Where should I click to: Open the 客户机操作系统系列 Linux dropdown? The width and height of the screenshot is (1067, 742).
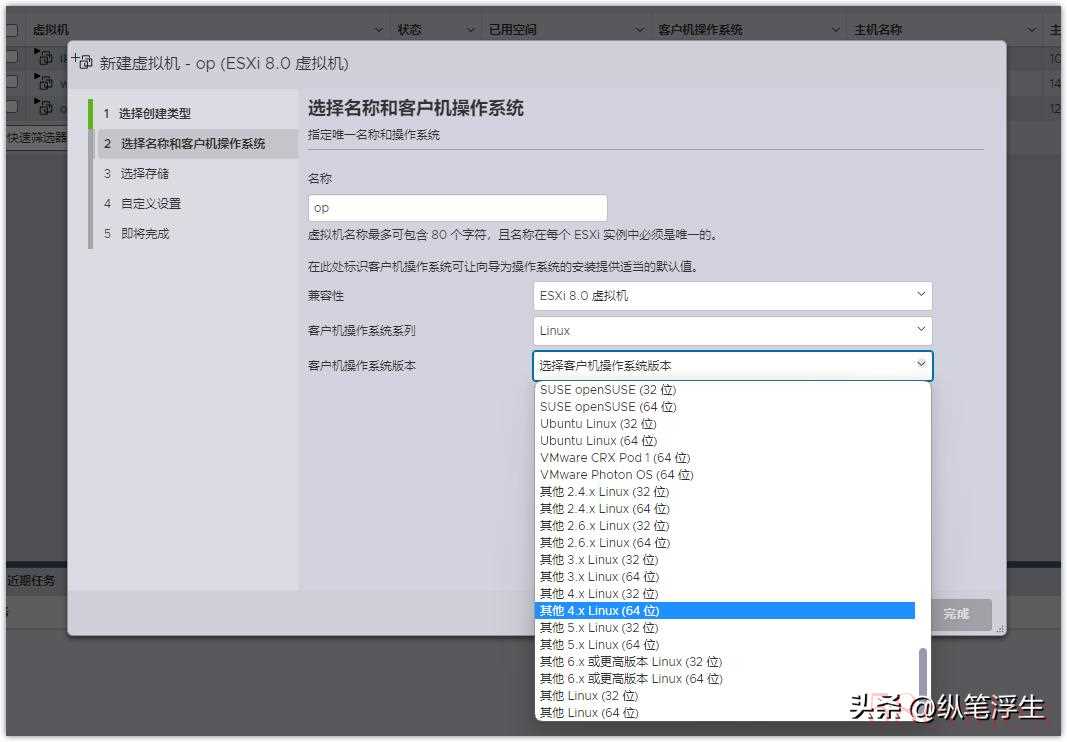point(732,331)
